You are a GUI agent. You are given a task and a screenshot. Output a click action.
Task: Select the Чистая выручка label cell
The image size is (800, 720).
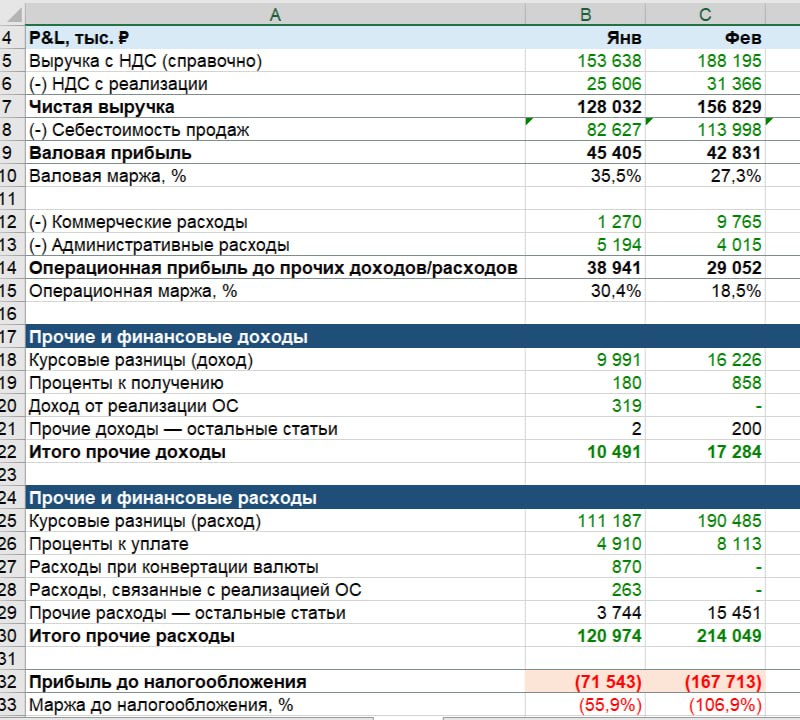(275, 107)
